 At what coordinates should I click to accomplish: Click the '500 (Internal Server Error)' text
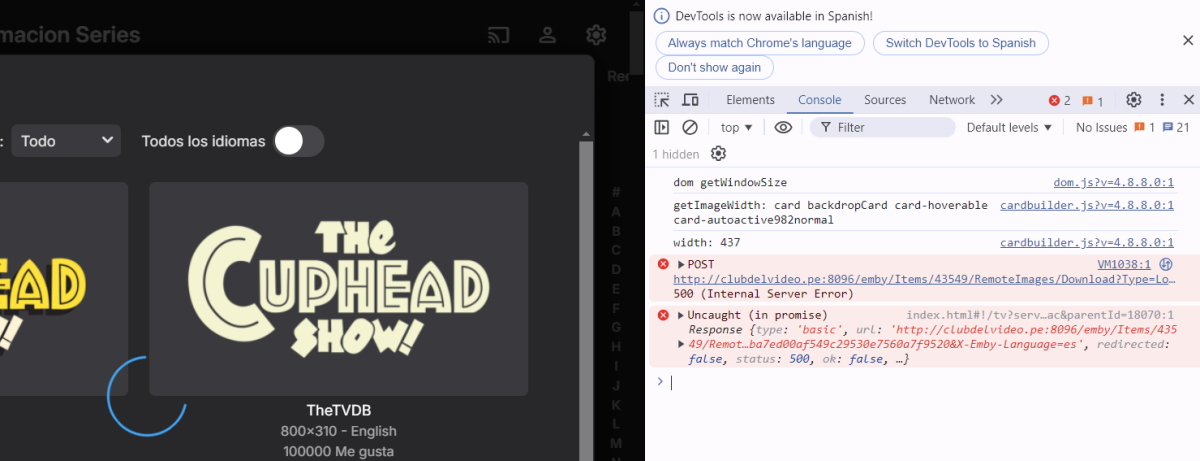pos(763,294)
